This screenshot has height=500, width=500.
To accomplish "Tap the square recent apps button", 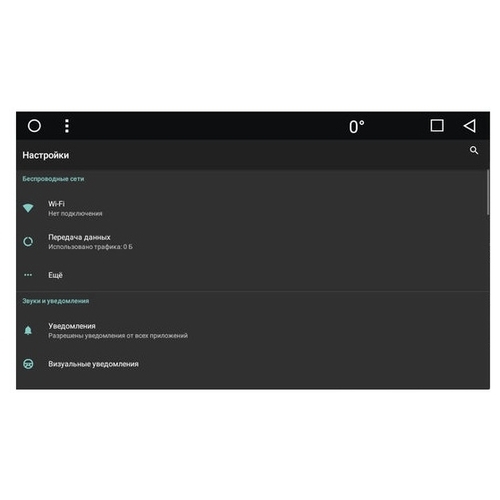I will (437, 126).
